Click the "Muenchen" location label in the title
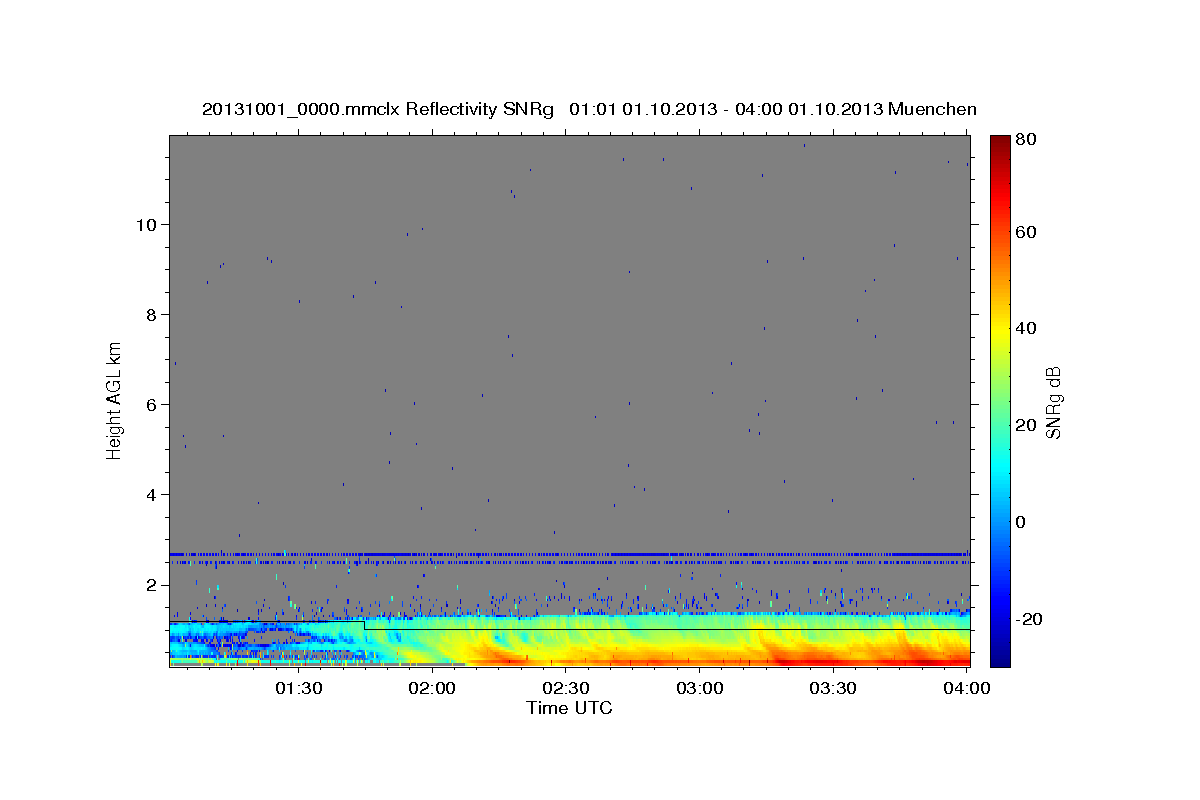1200x800 pixels. point(933,109)
